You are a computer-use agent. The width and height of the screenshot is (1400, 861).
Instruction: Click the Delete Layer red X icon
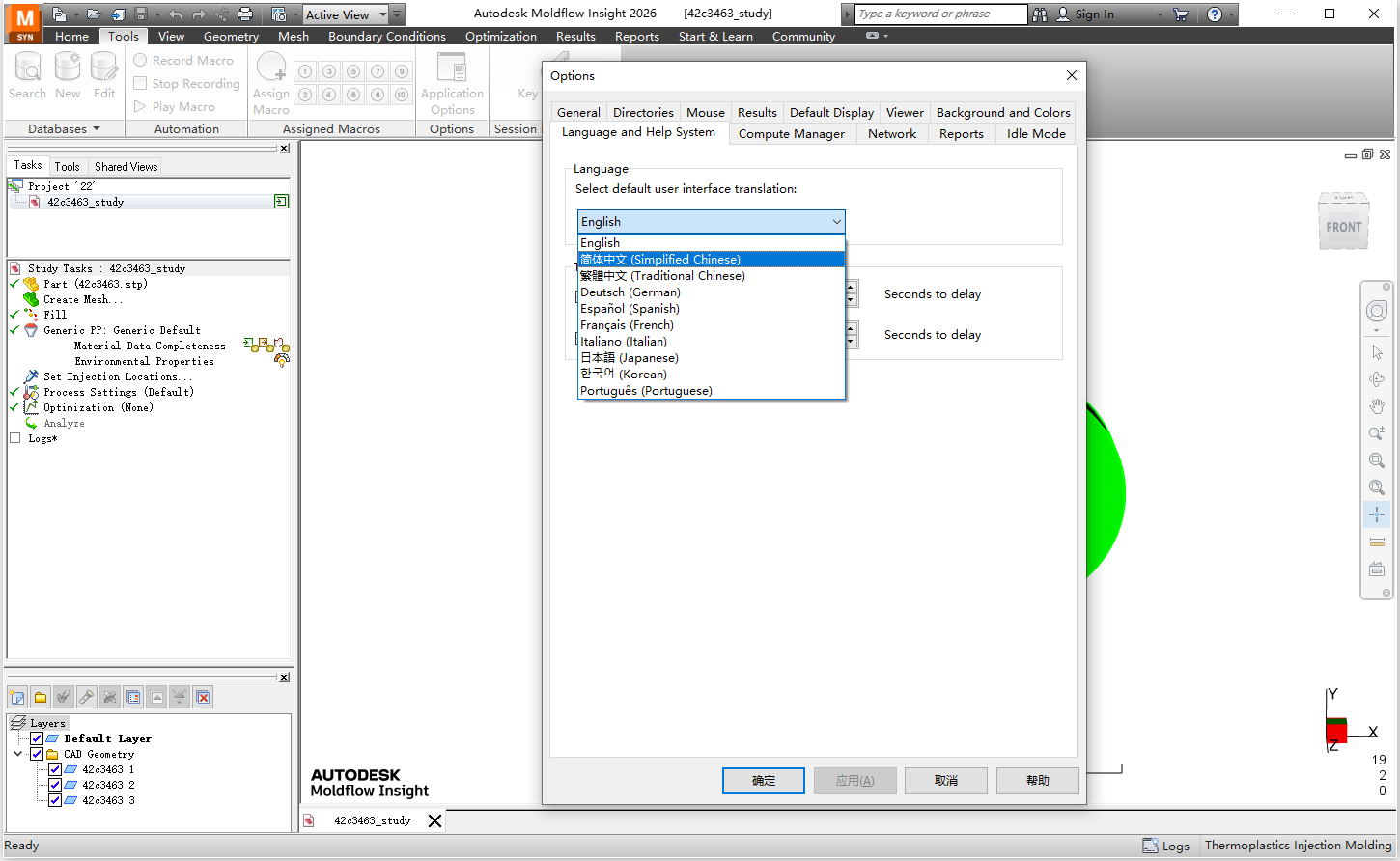pos(203,697)
